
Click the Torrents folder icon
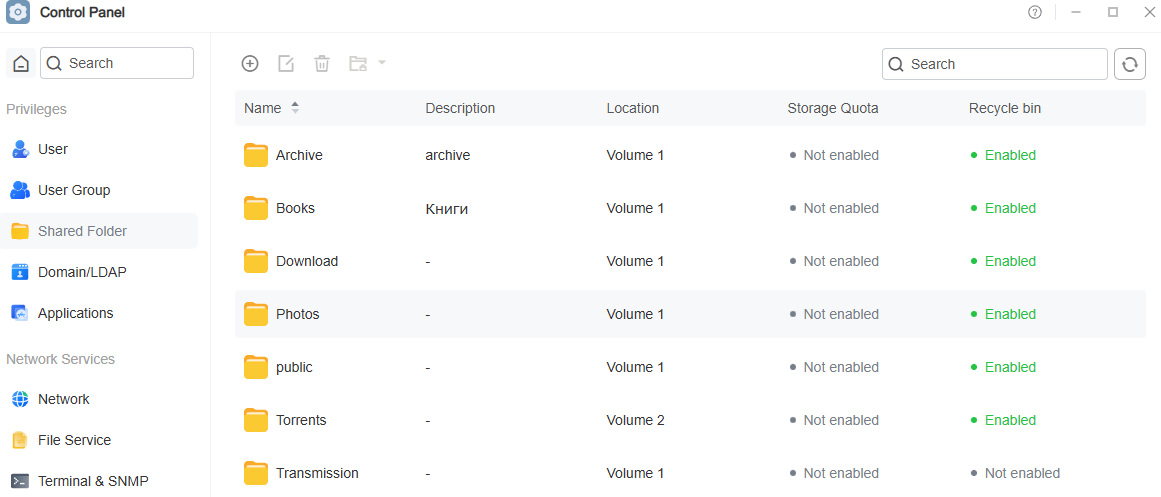click(x=257, y=420)
